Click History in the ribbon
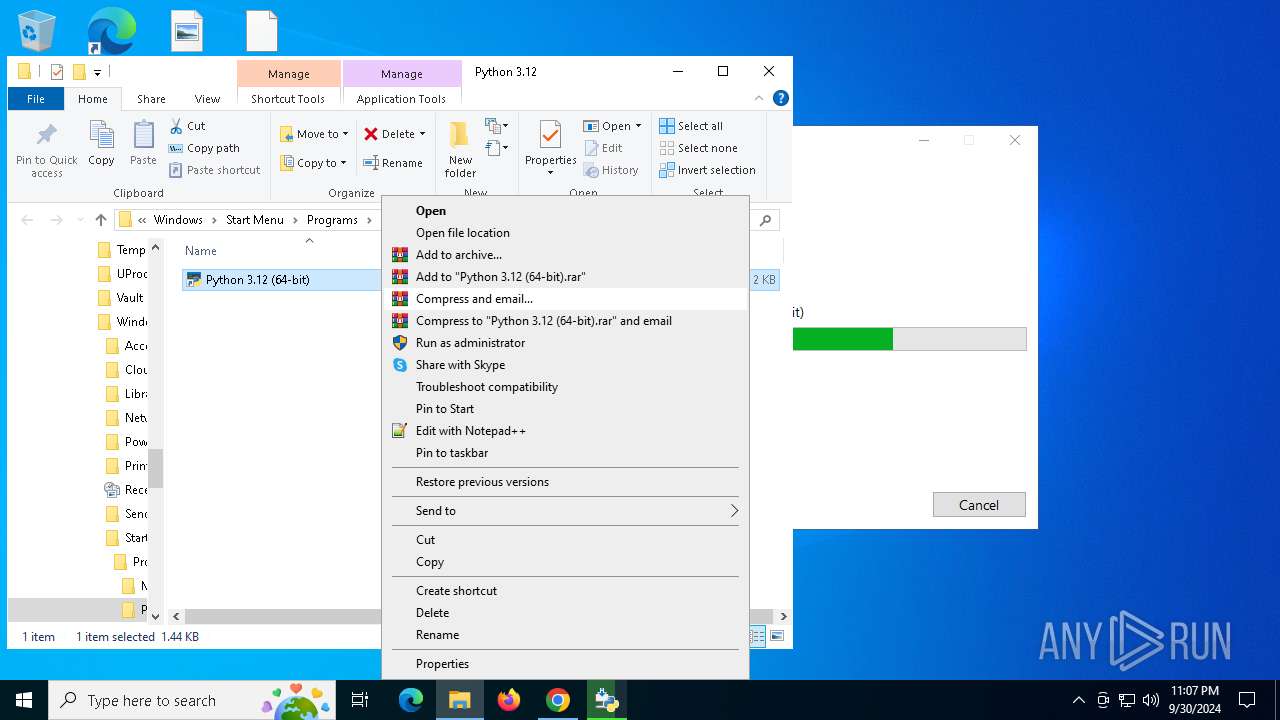This screenshot has height=720, width=1280. pos(611,170)
